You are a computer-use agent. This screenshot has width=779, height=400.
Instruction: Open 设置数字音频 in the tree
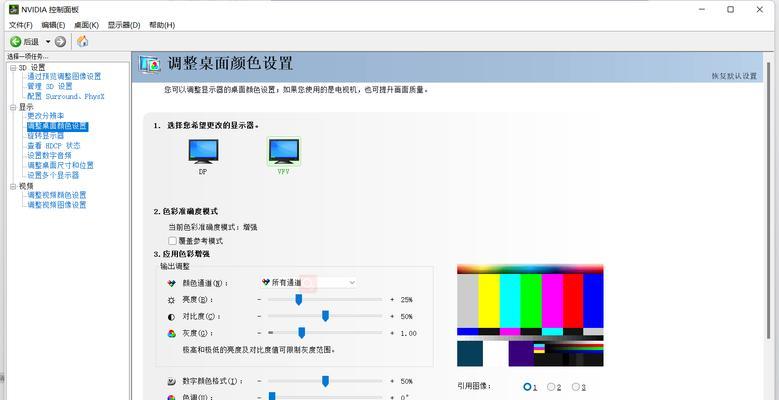[x=49, y=156]
